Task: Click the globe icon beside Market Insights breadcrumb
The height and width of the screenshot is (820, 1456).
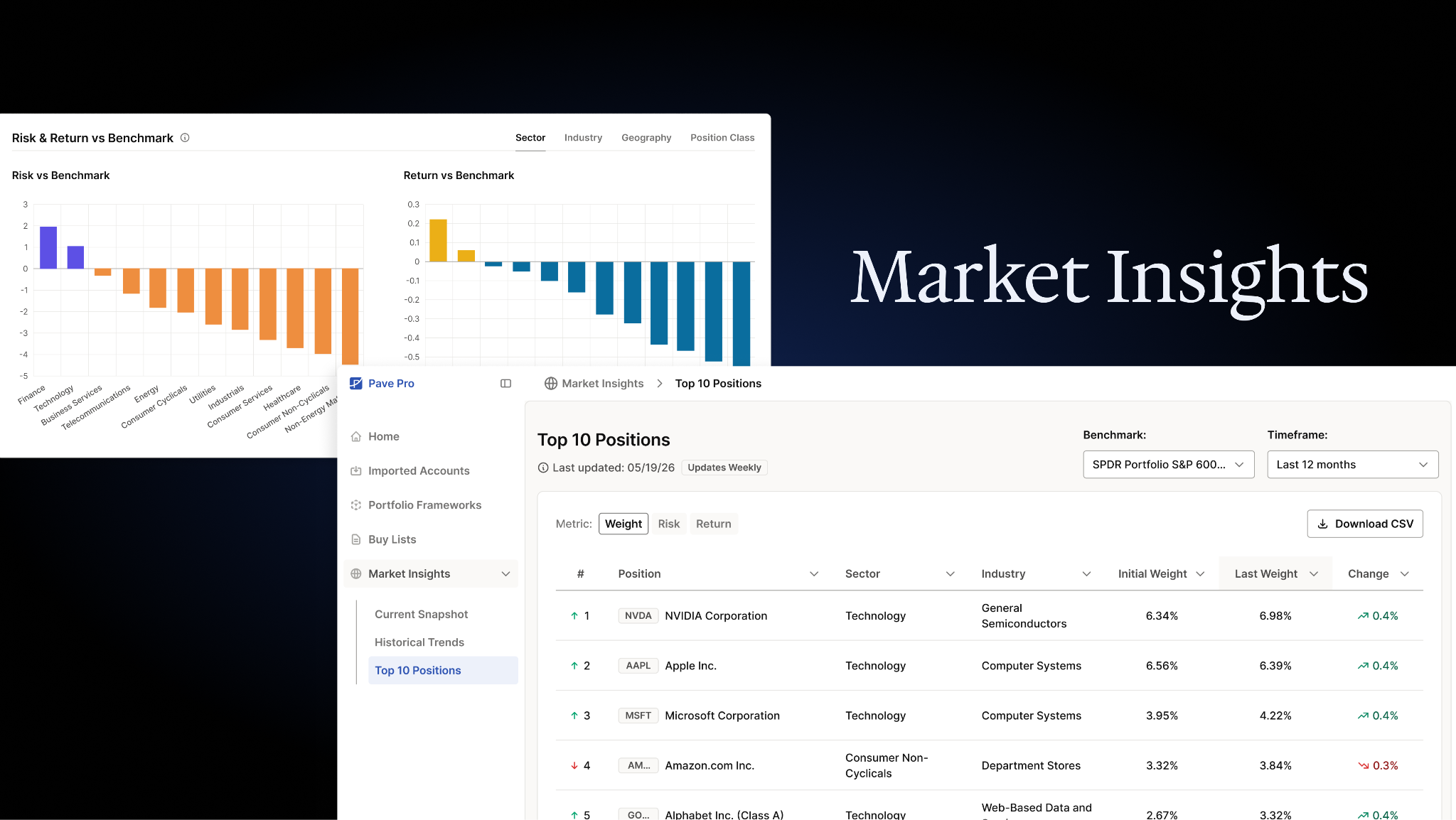Action: (550, 383)
